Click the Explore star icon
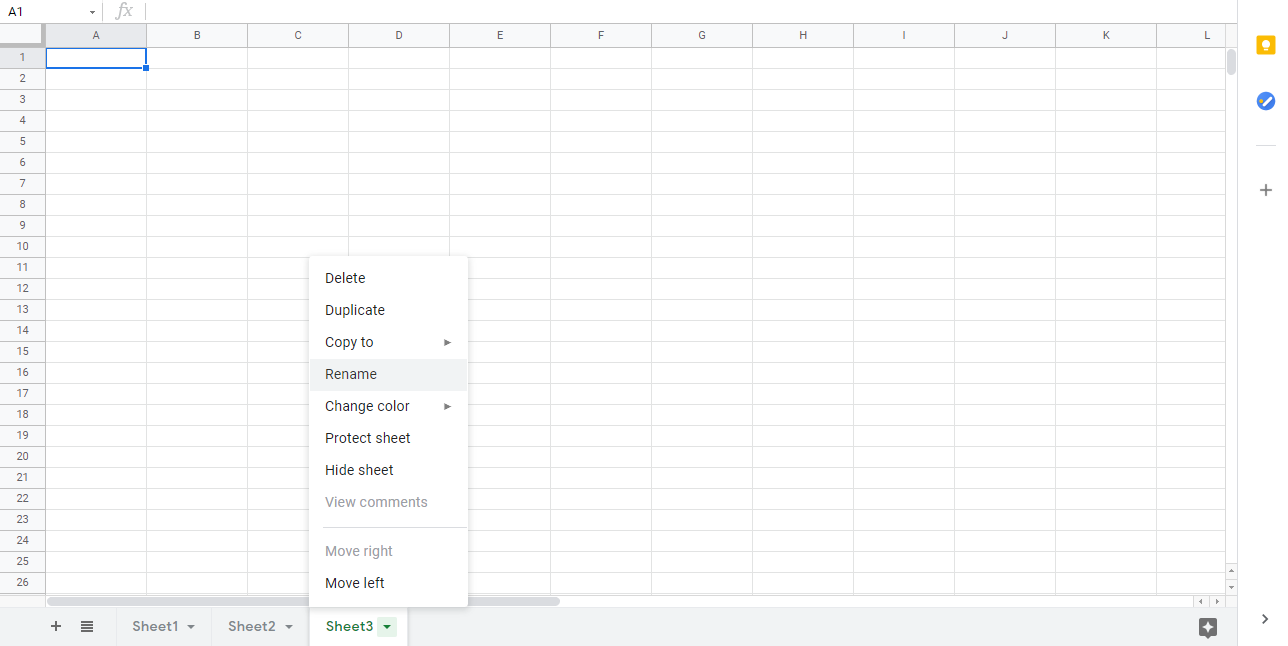Image resolution: width=1288 pixels, height=646 pixels. [x=1207, y=627]
